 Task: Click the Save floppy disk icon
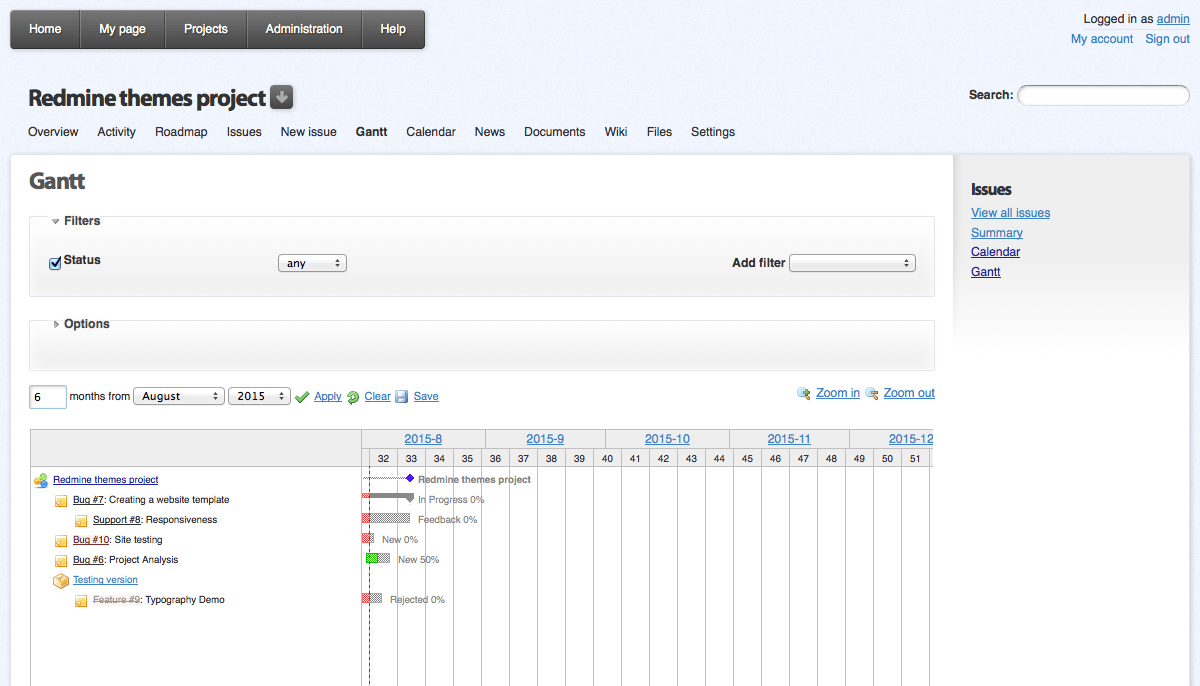pos(402,397)
